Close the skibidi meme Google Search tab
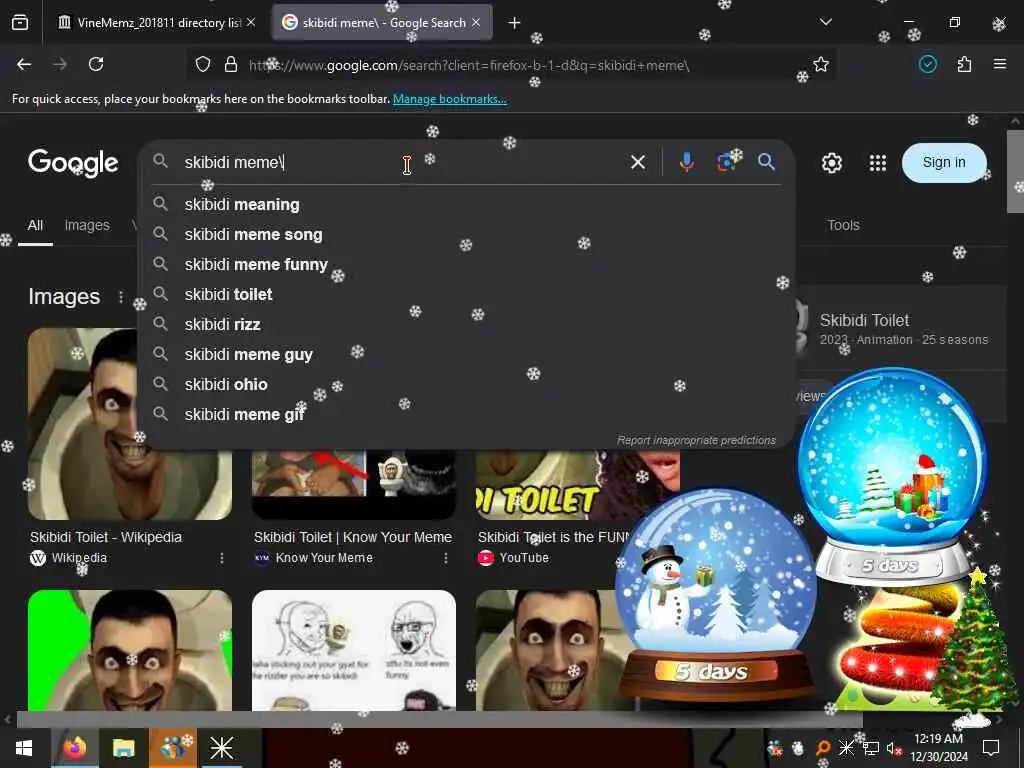 point(476,23)
